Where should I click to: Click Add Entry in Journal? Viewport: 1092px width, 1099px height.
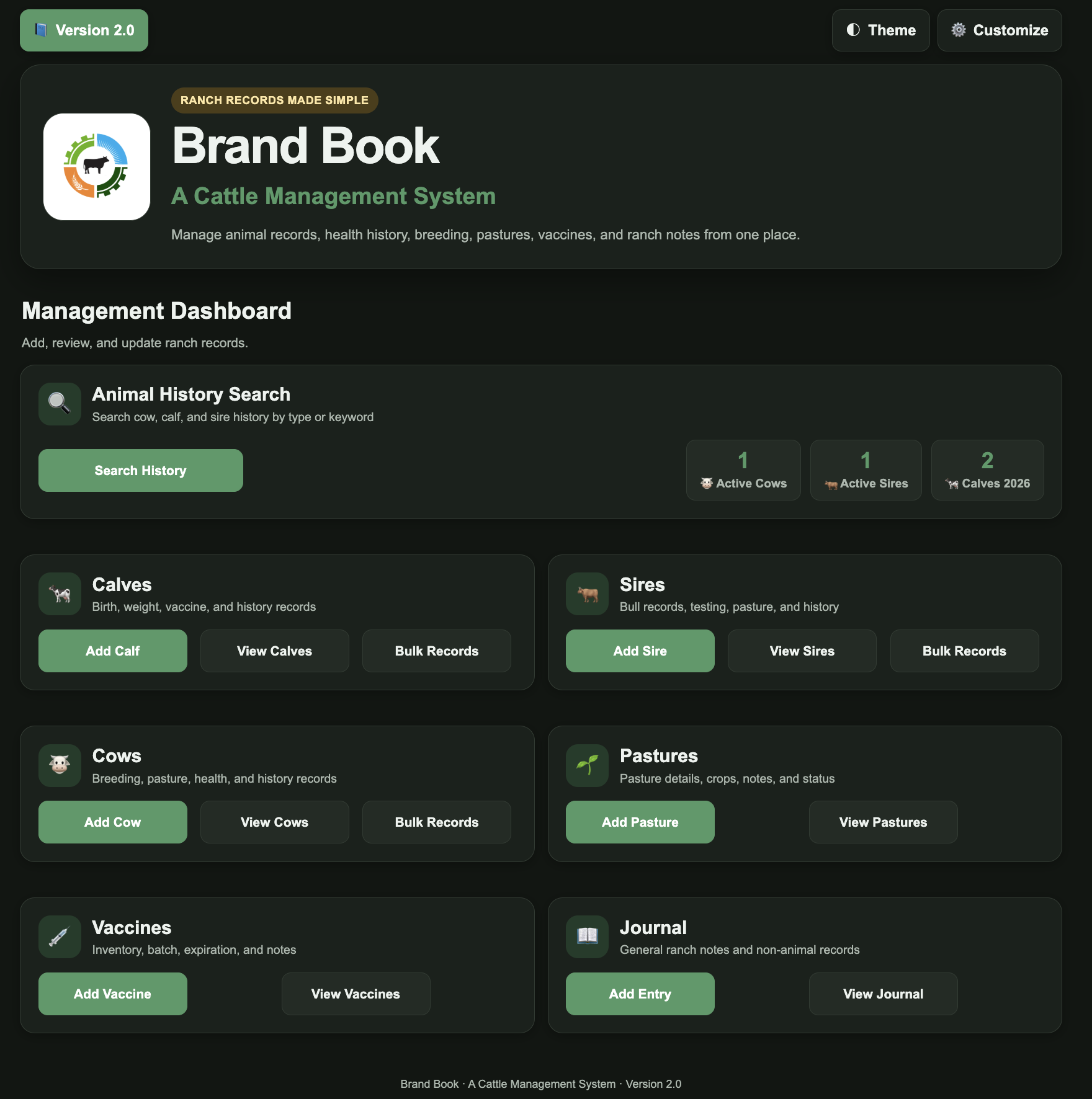640,994
